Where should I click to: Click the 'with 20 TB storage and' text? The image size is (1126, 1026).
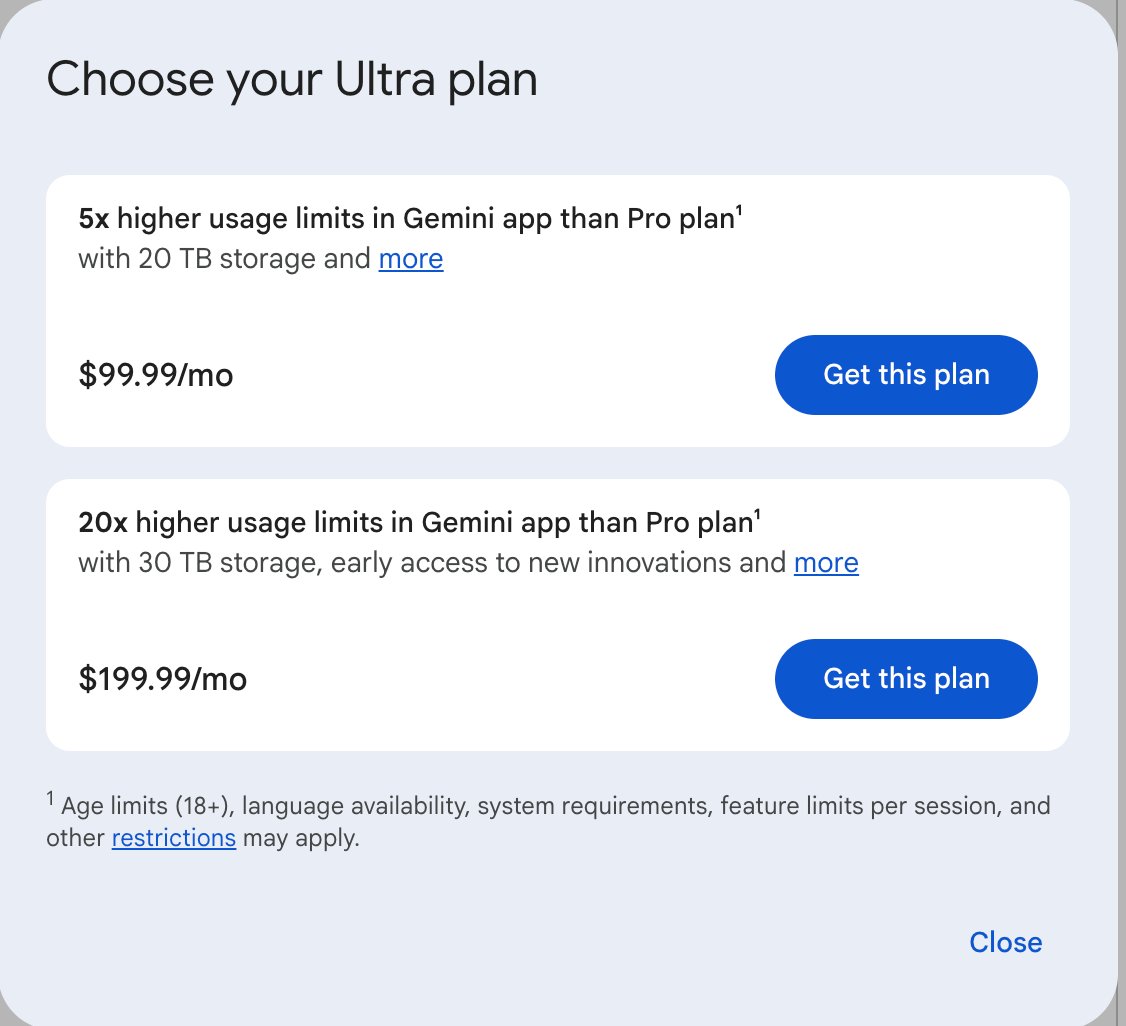coord(224,258)
